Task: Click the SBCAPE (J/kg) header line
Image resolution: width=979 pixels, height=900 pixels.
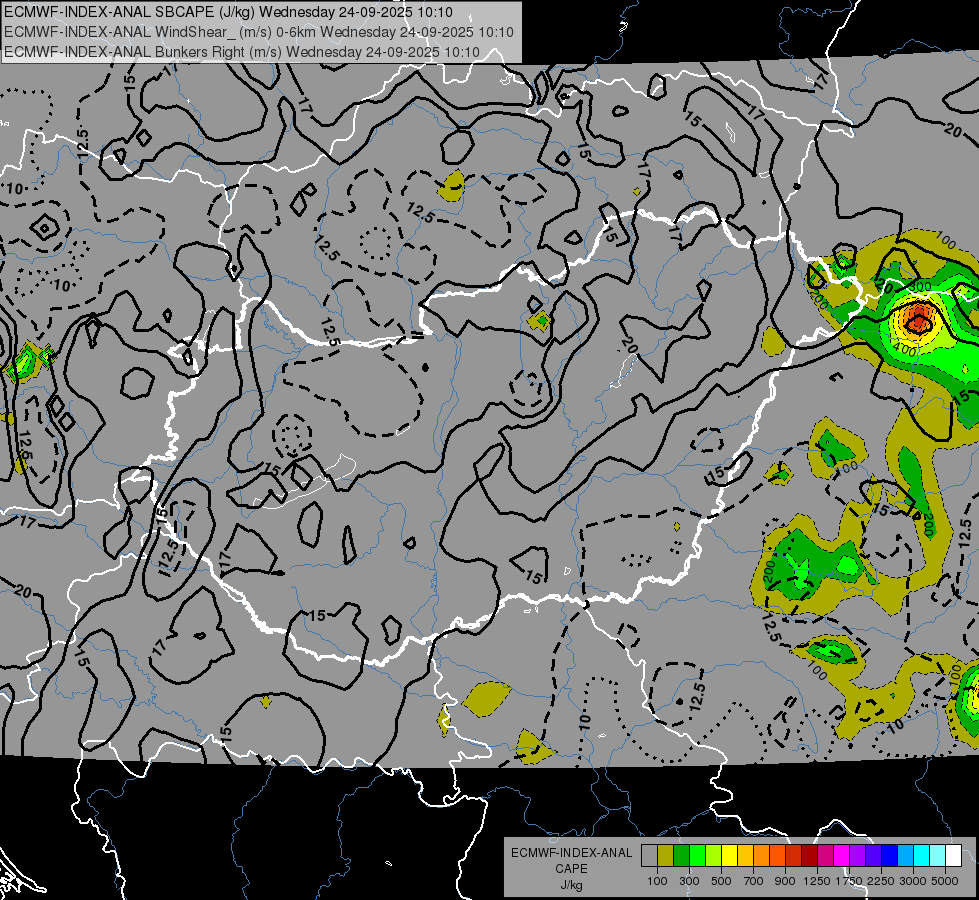Action: [228, 12]
